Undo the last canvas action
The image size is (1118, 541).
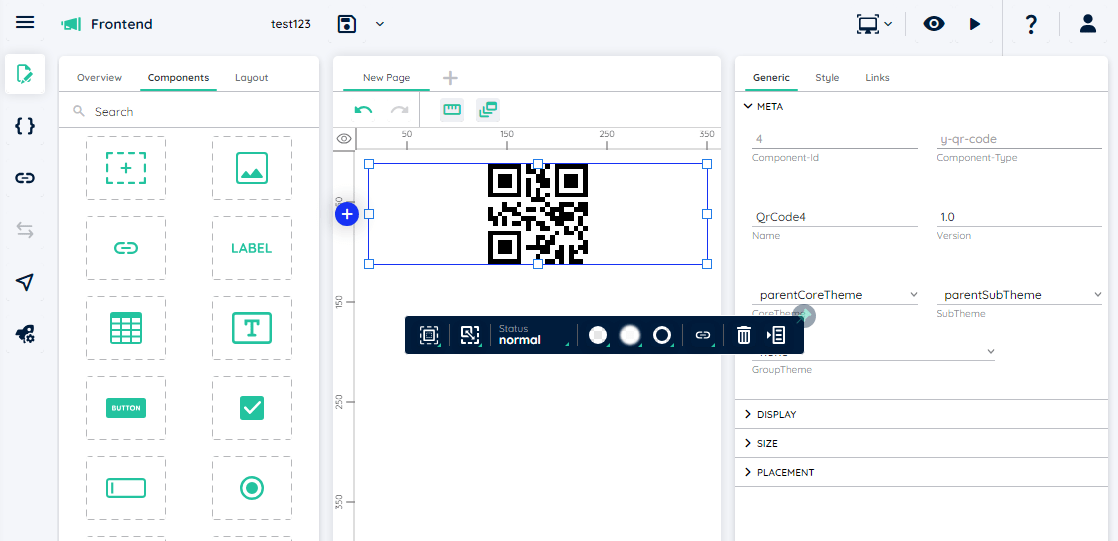[x=364, y=110]
